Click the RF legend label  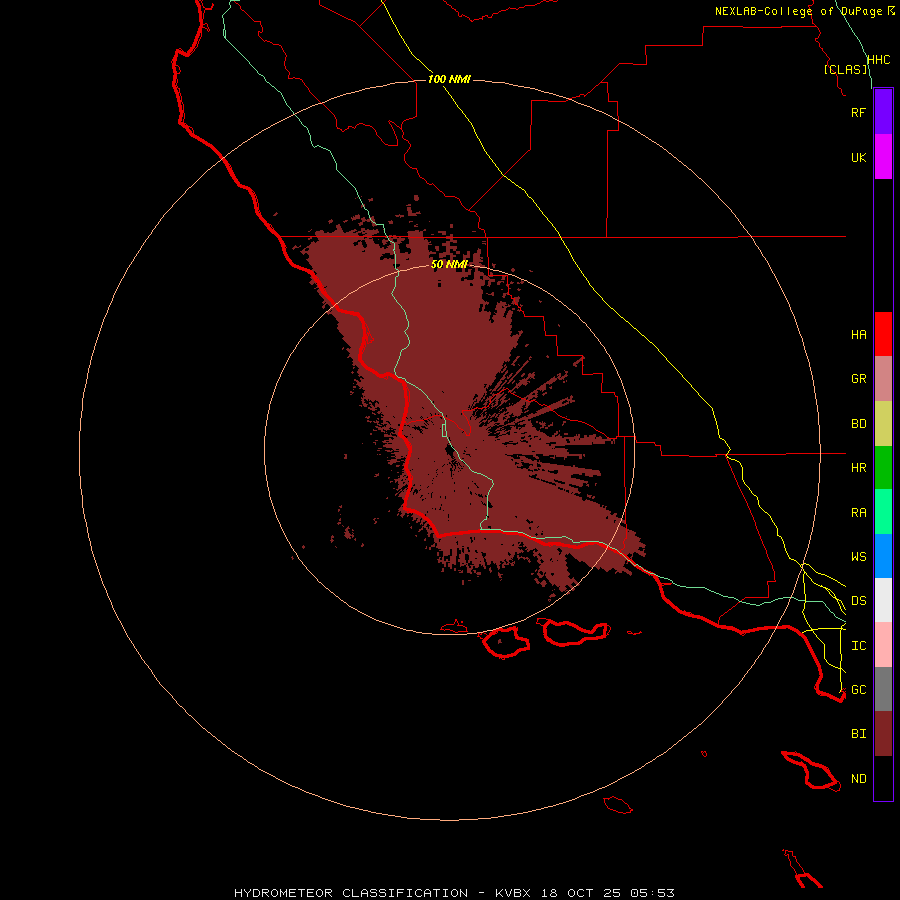pyautogui.click(x=858, y=112)
